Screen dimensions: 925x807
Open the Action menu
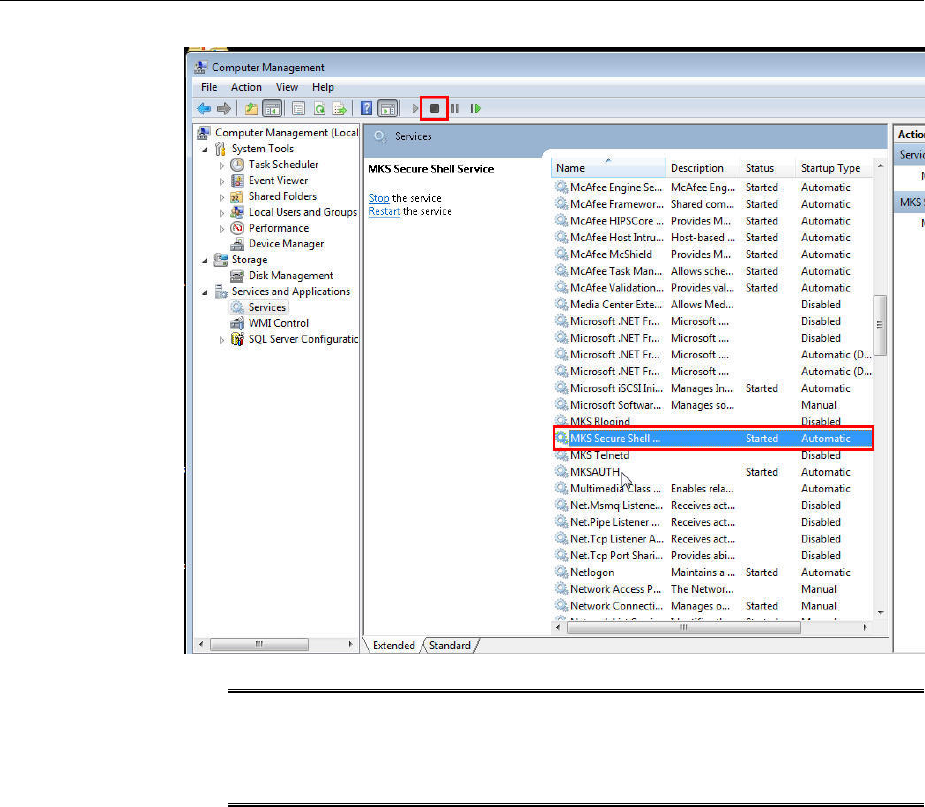[246, 87]
